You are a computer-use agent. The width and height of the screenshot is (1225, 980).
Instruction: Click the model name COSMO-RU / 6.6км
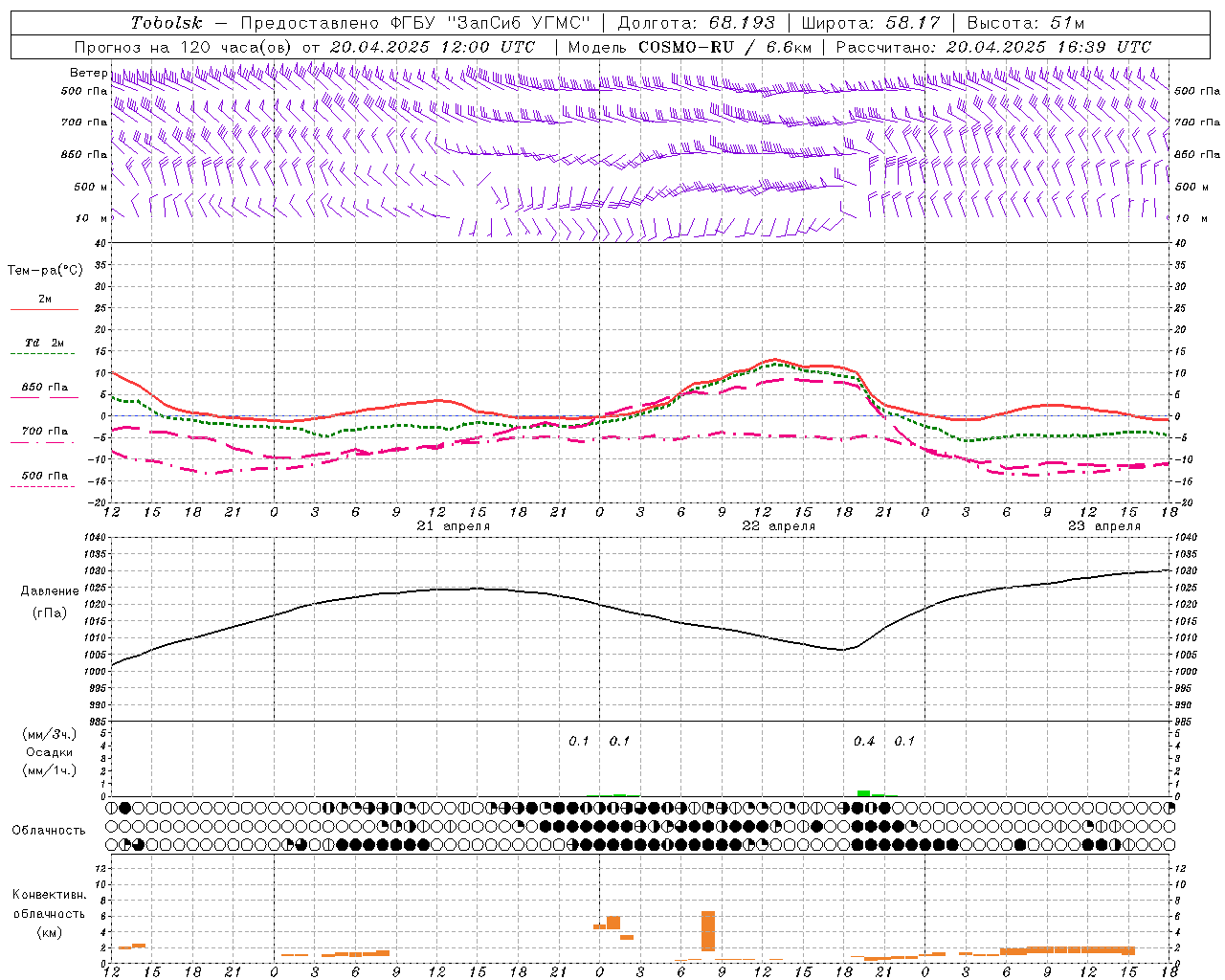tap(724, 47)
